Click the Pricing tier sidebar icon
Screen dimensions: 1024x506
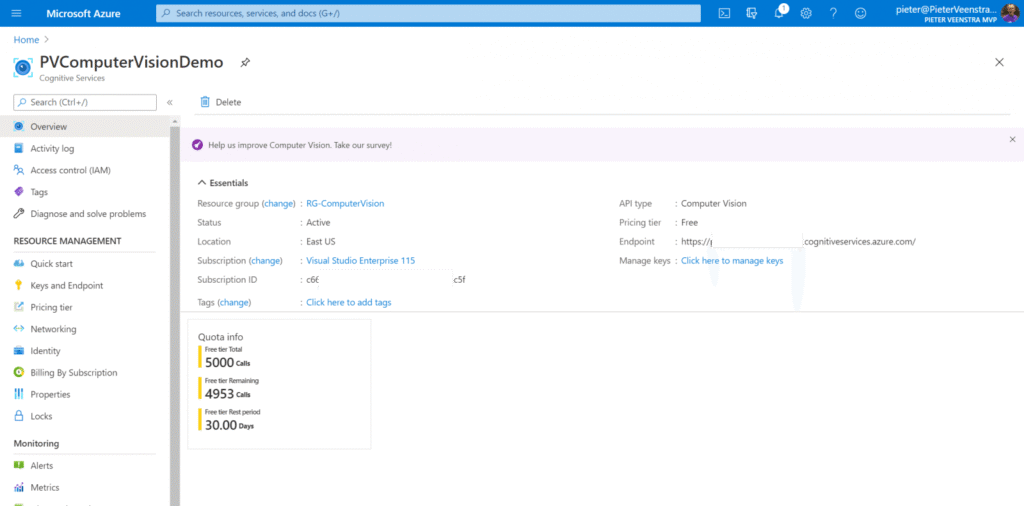19,307
